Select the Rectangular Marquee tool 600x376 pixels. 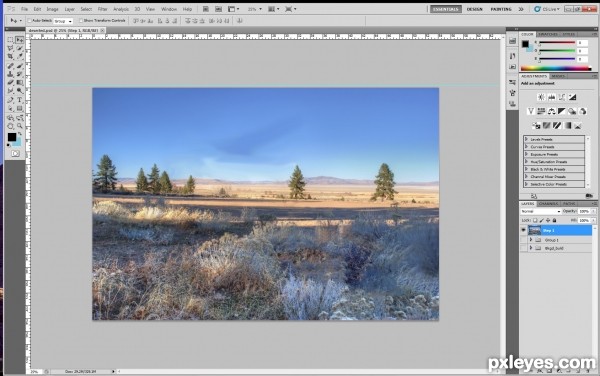pyautogui.click(x=10, y=39)
